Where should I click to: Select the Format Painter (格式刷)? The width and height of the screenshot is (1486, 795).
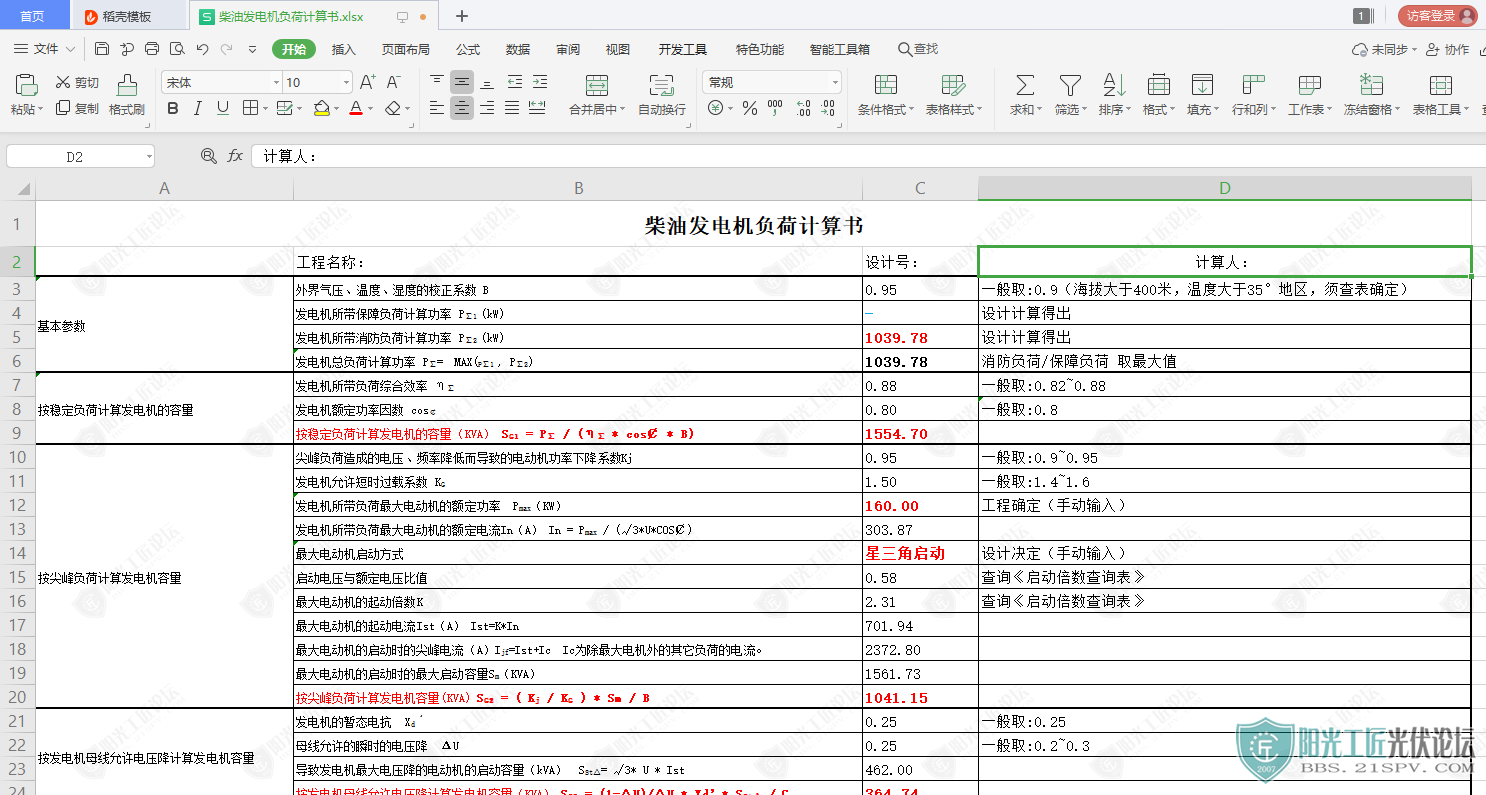pos(127,95)
